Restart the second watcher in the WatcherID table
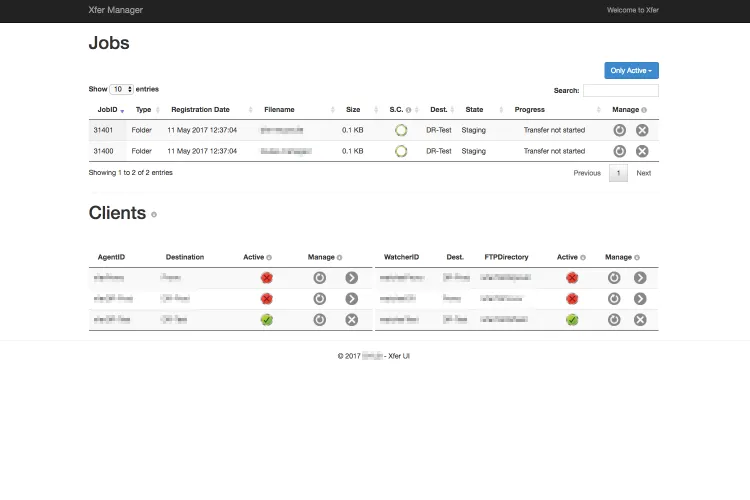 click(614, 299)
